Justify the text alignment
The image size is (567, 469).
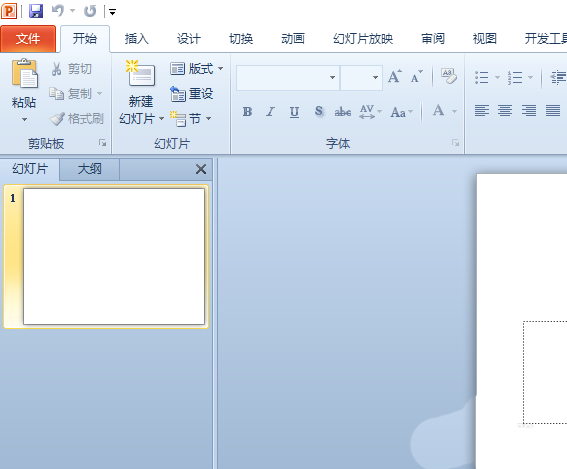tap(553, 110)
